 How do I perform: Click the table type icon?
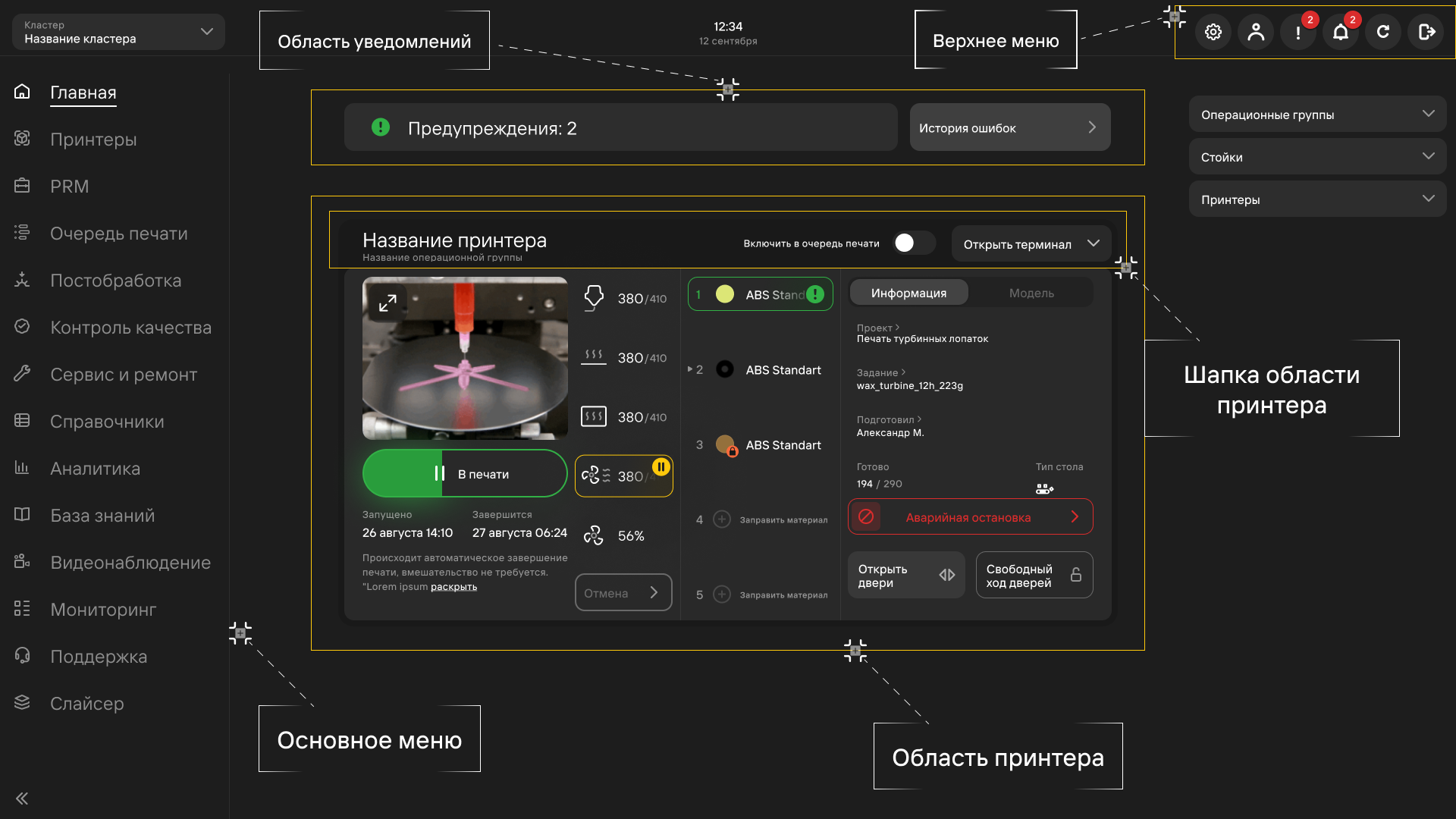(1045, 489)
